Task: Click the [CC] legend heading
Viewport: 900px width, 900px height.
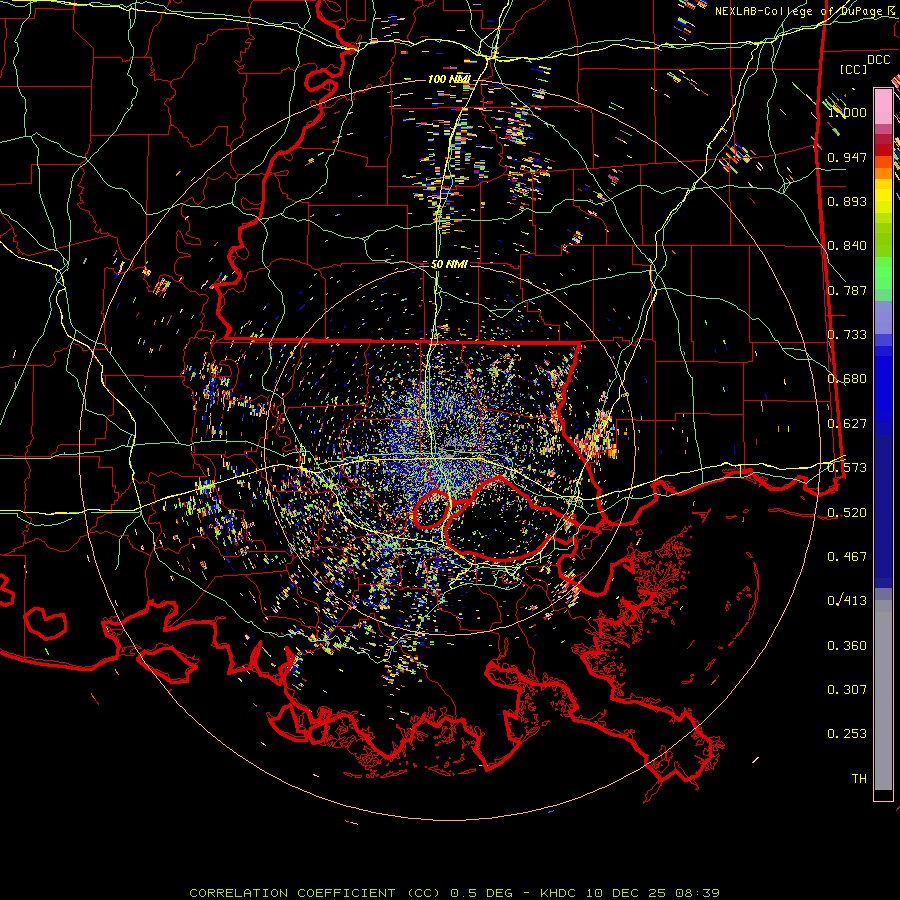Action: (x=853, y=69)
